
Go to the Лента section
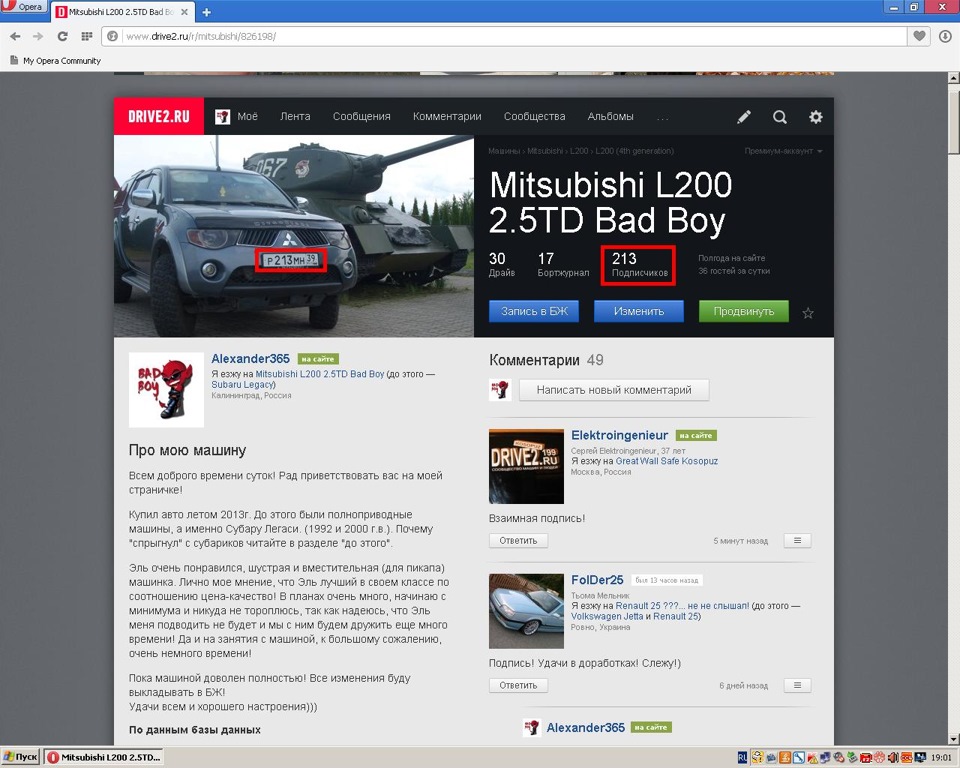click(x=295, y=116)
